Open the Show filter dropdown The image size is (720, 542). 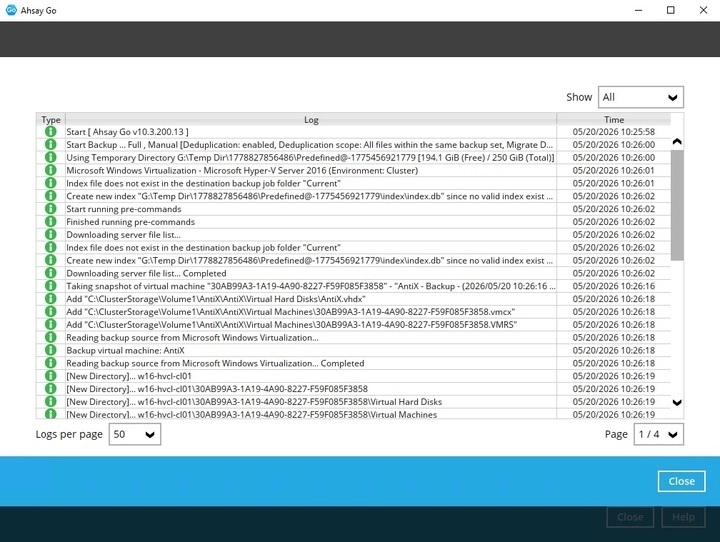[641, 97]
